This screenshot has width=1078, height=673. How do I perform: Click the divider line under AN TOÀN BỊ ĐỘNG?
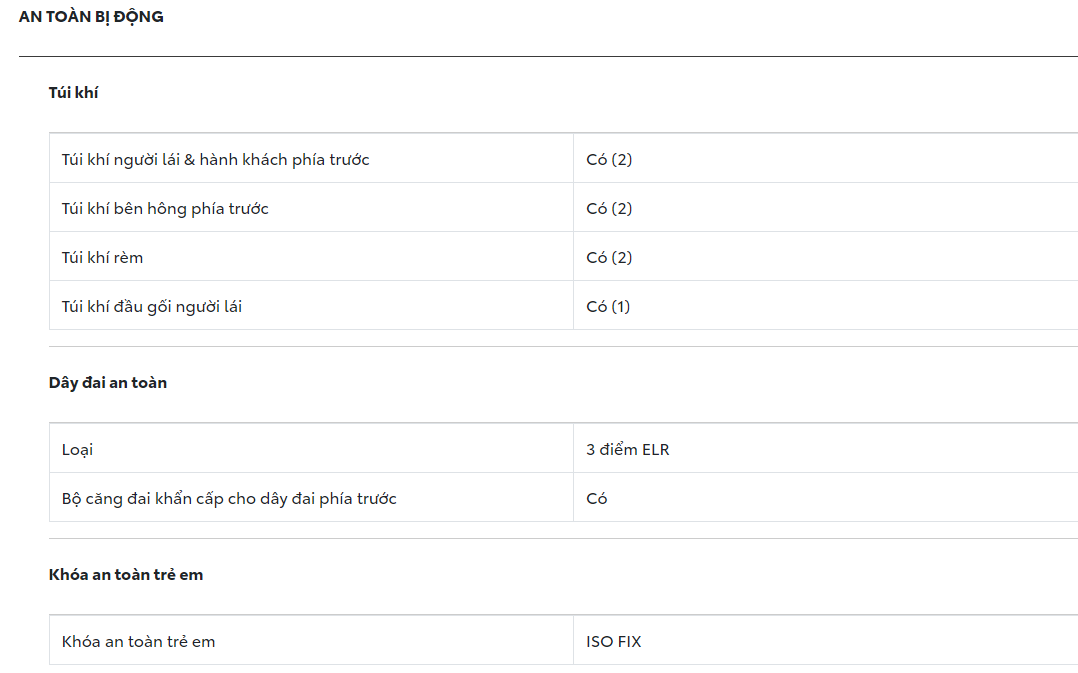(x=548, y=56)
